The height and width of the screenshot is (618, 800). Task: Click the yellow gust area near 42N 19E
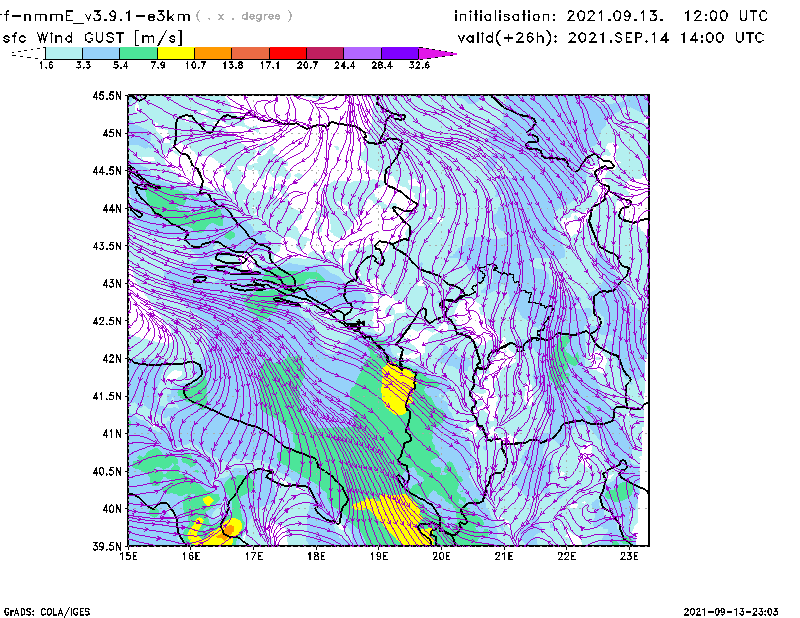397,388
